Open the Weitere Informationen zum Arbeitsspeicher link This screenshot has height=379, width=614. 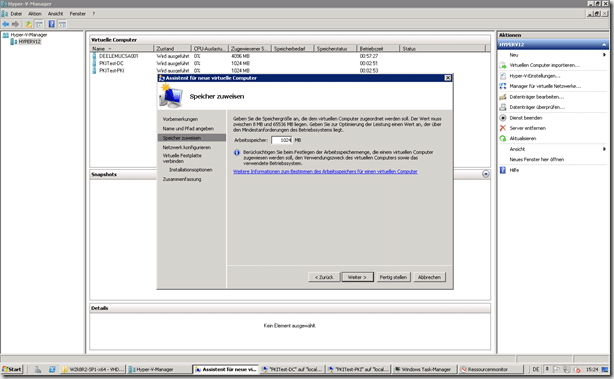tap(325, 171)
